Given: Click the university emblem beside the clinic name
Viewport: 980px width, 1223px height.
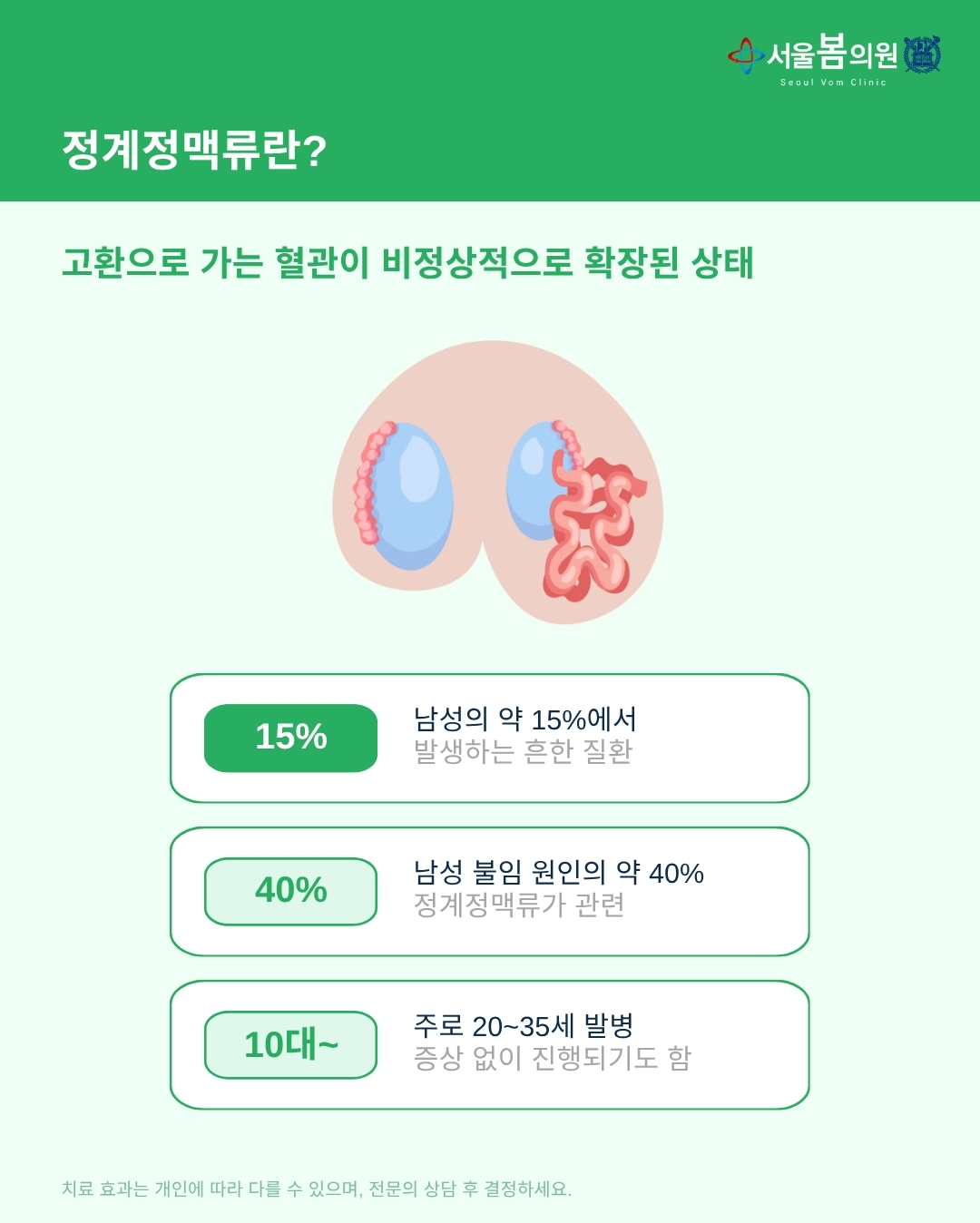Looking at the screenshot, I should tap(923, 54).
